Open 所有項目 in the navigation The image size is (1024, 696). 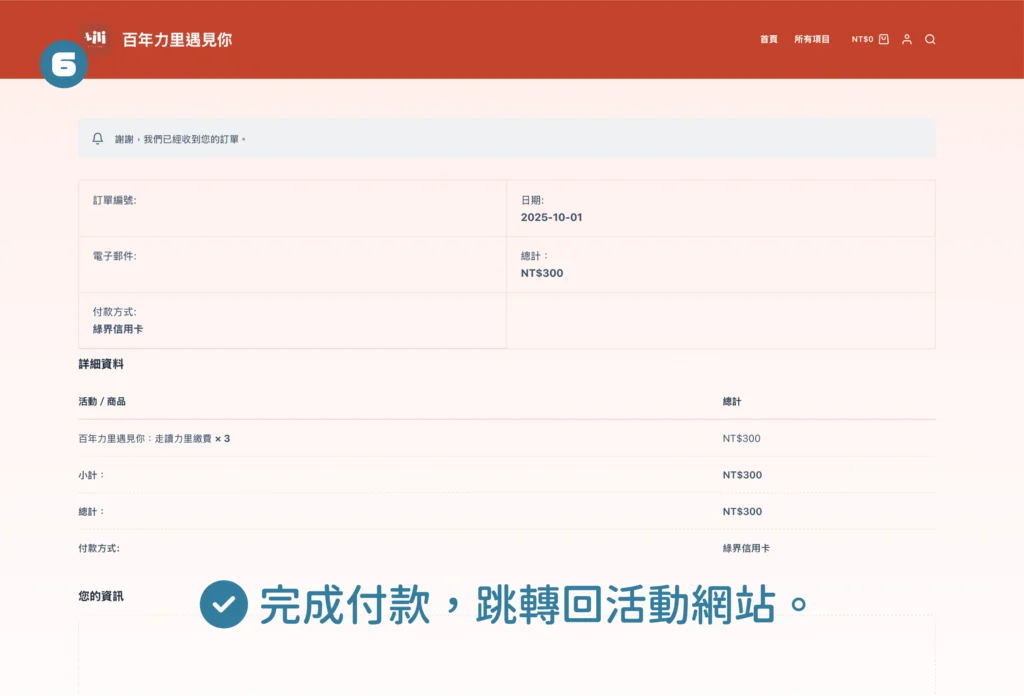click(x=812, y=39)
